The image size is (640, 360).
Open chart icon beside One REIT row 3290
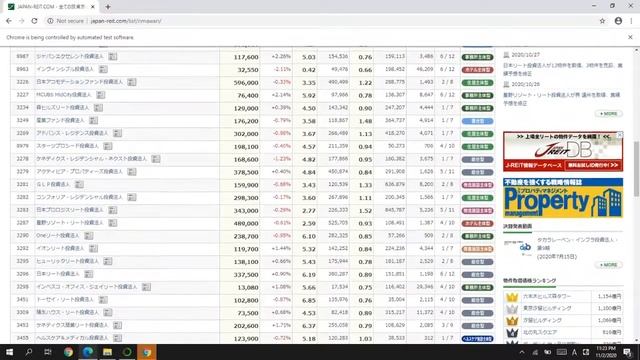pyautogui.click(x=89, y=236)
